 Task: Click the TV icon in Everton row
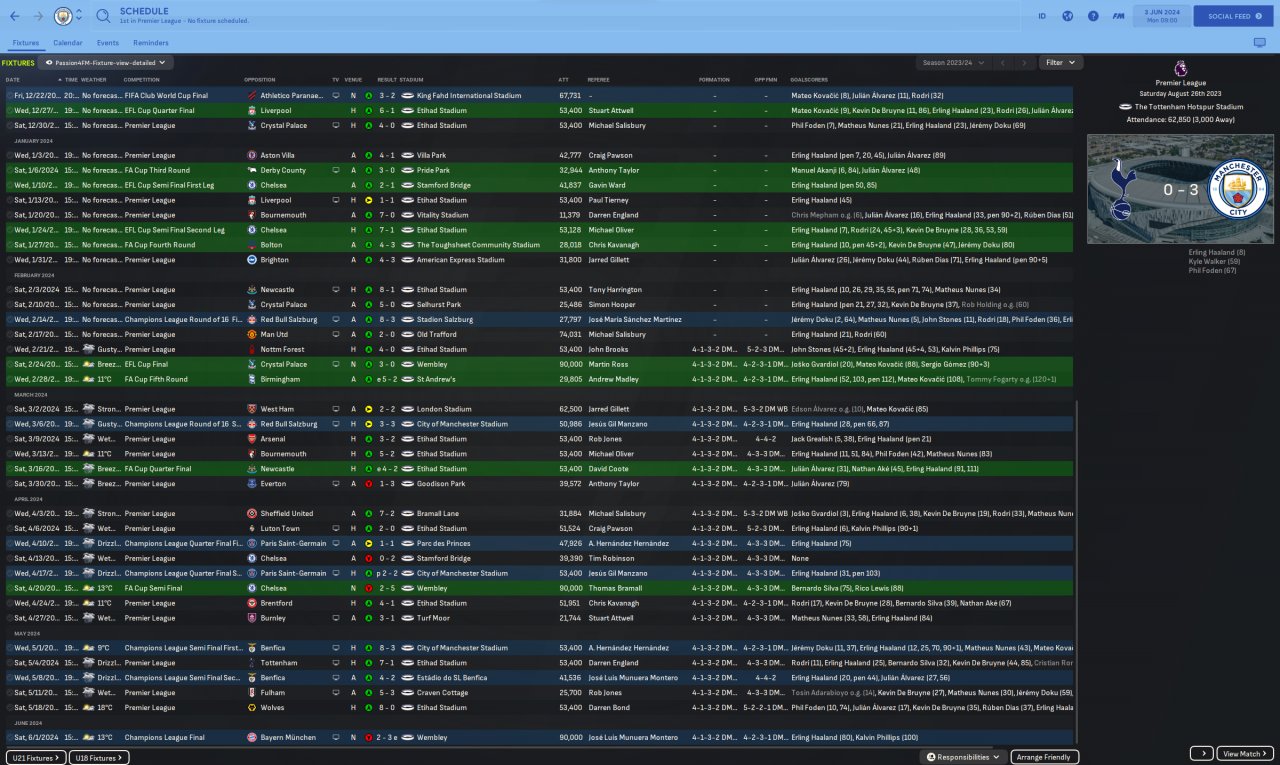pyautogui.click(x=336, y=484)
